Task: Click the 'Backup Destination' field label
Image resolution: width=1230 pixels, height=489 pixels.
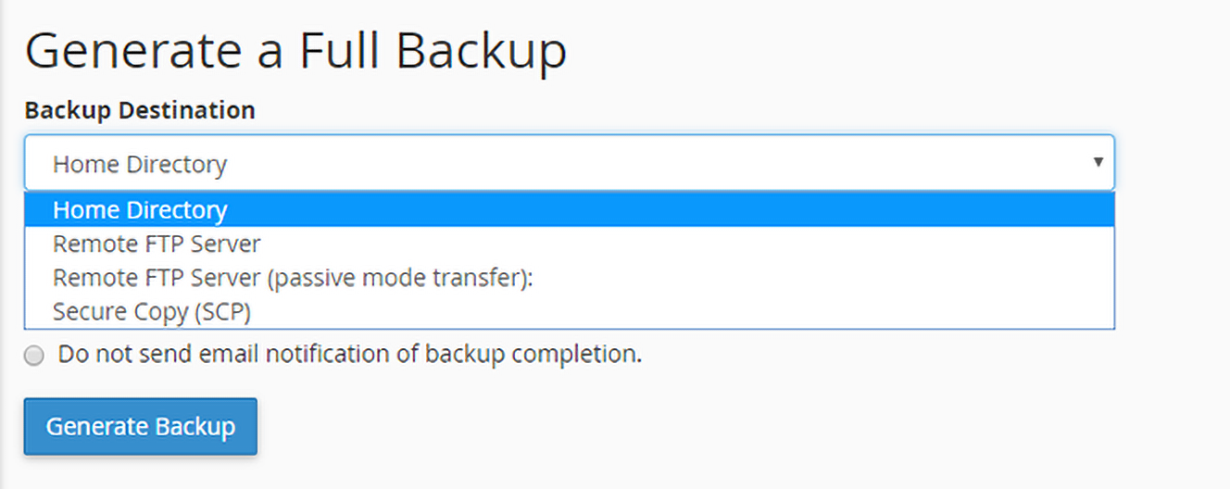Action: click(x=139, y=110)
